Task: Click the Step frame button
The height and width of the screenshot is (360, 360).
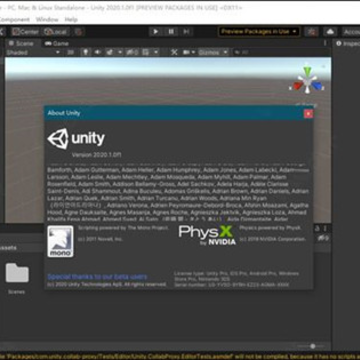Action: tap(186, 32)
